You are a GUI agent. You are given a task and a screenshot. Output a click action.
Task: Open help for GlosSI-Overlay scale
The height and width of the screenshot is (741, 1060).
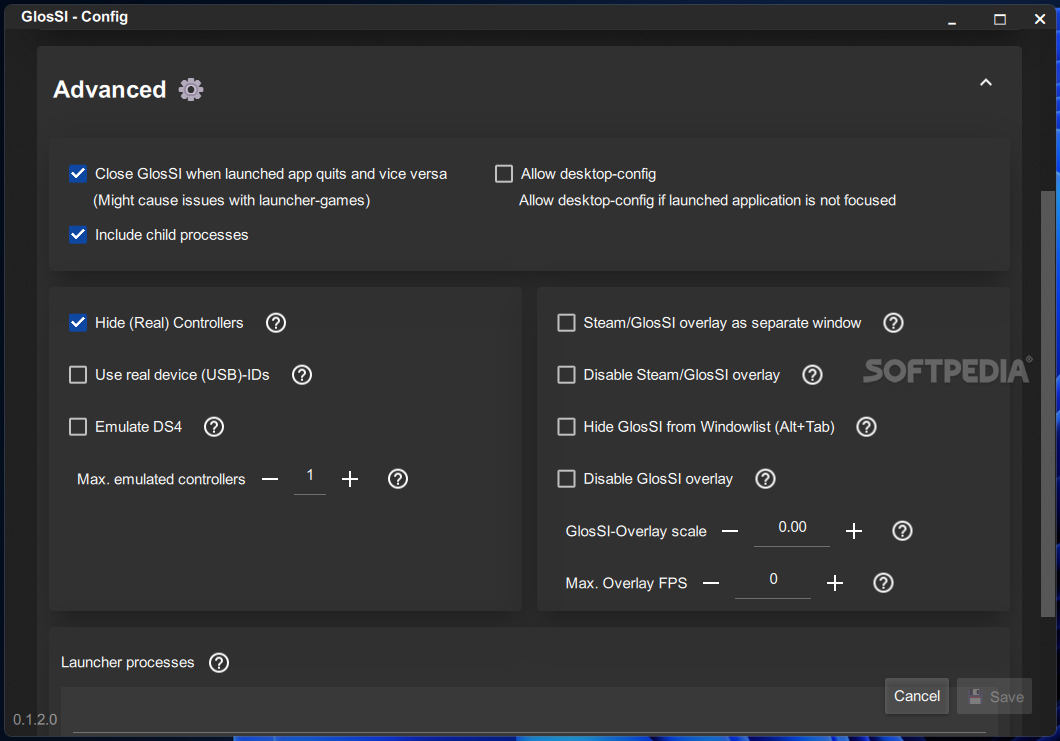tap(902, 531)
